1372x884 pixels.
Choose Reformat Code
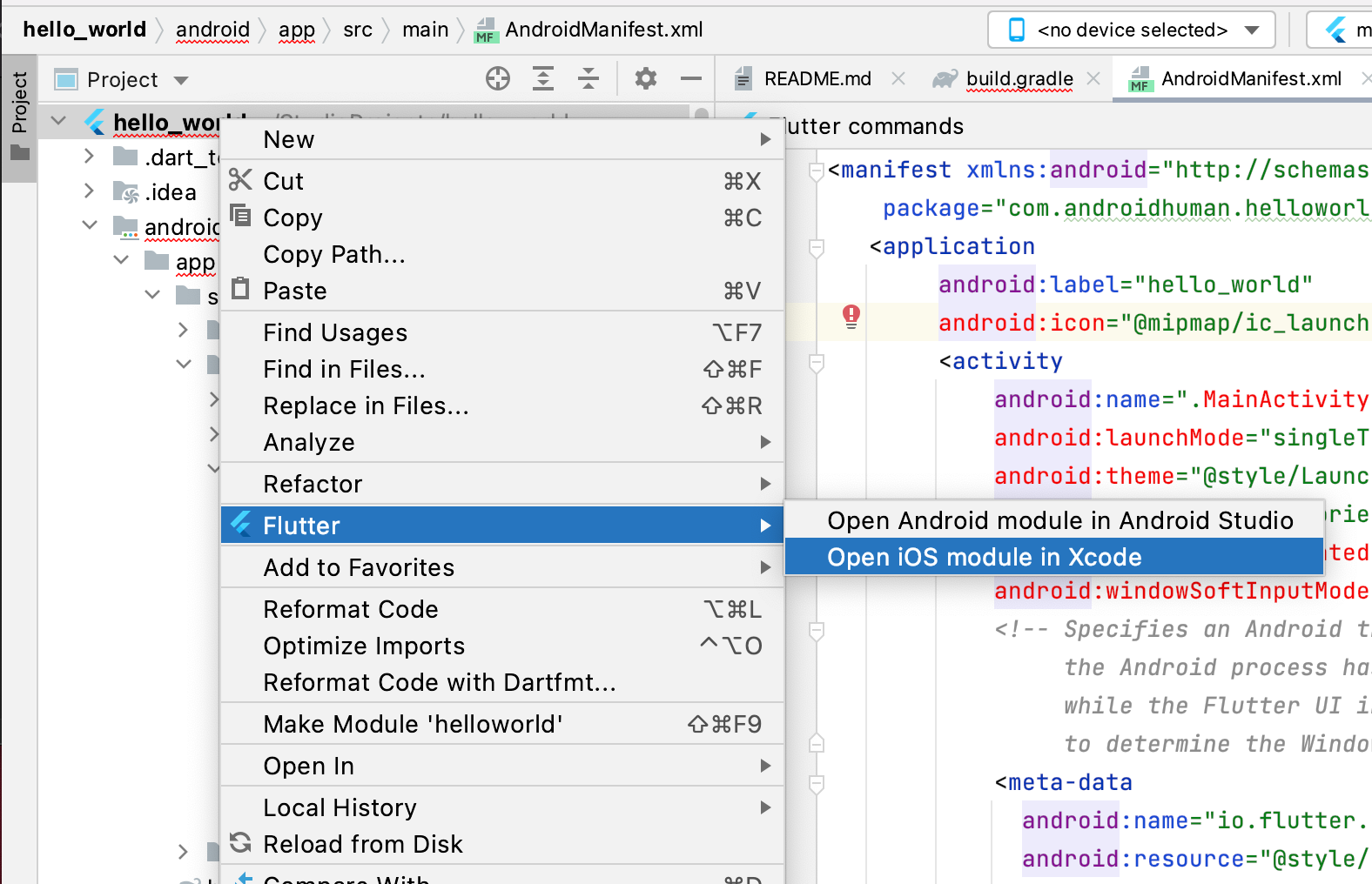502,609
